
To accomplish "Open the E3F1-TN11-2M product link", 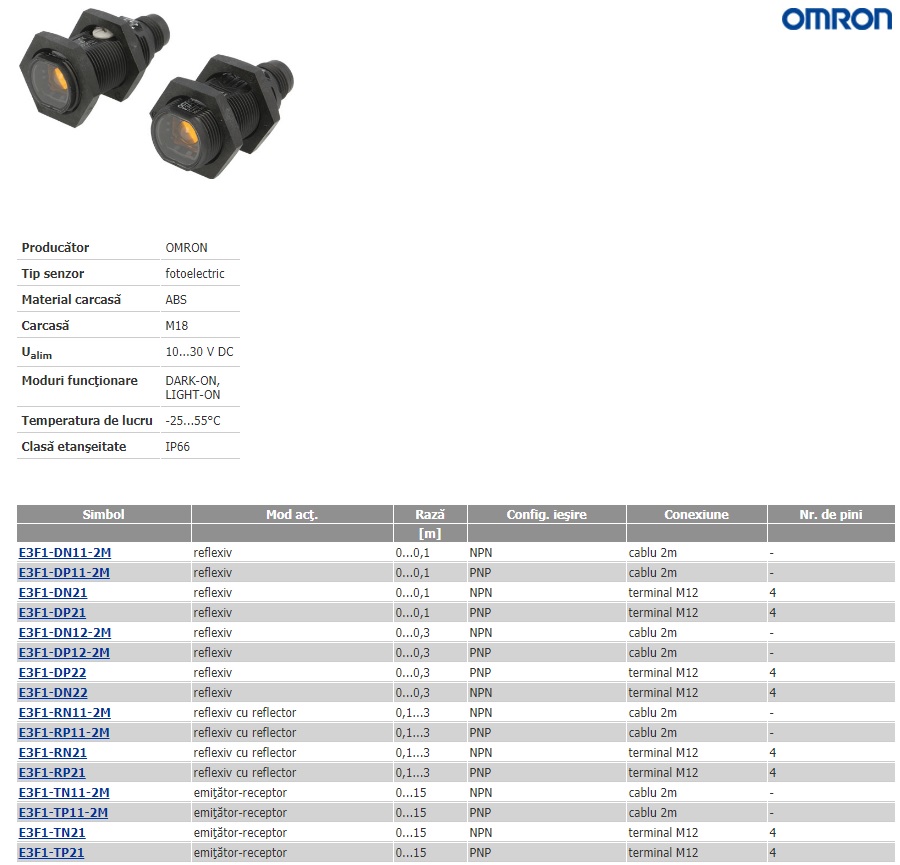I will click(x=64, y=793).
